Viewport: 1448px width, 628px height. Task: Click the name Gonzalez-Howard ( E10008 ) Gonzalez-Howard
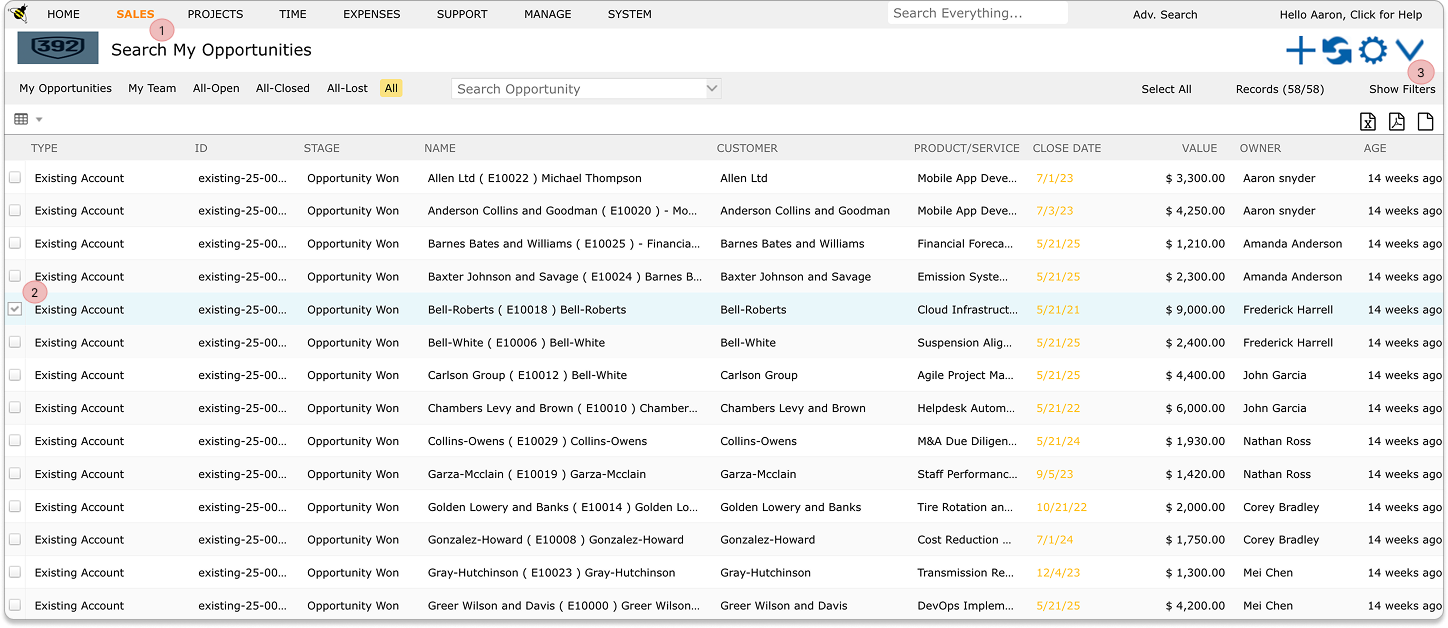pos(556,540)
